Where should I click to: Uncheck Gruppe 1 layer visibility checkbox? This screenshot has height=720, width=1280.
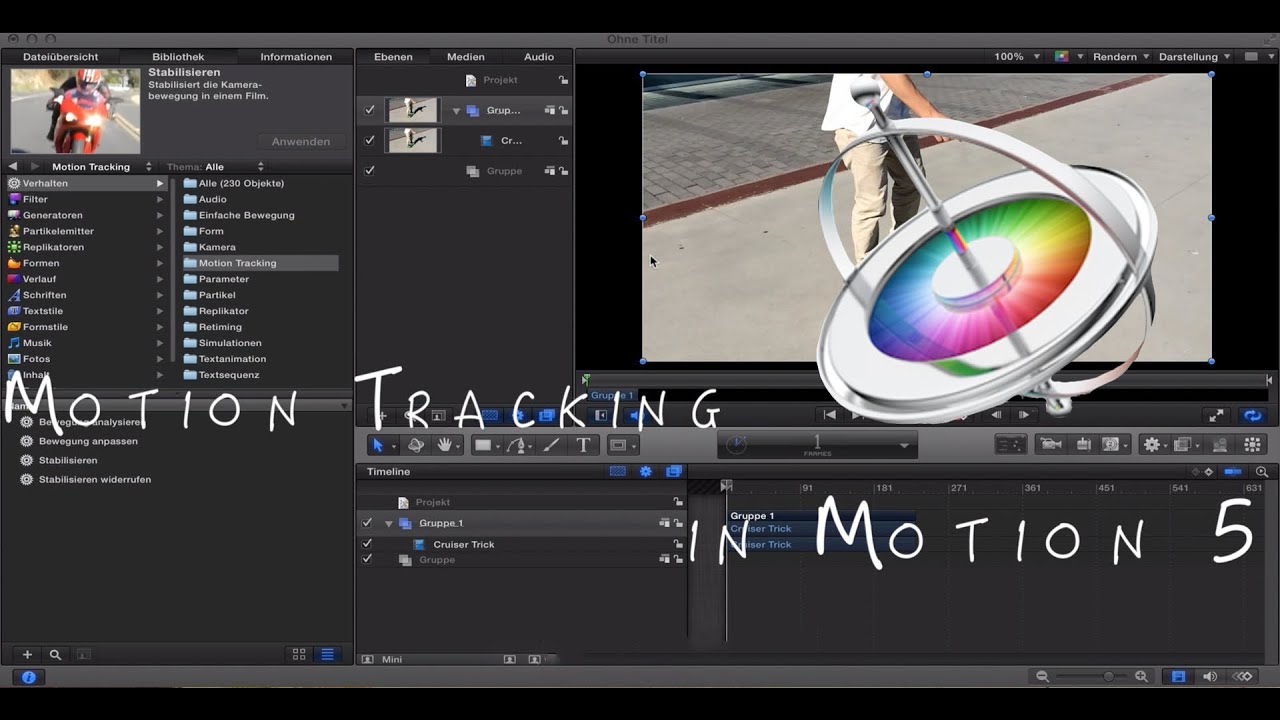coord(369,110)
